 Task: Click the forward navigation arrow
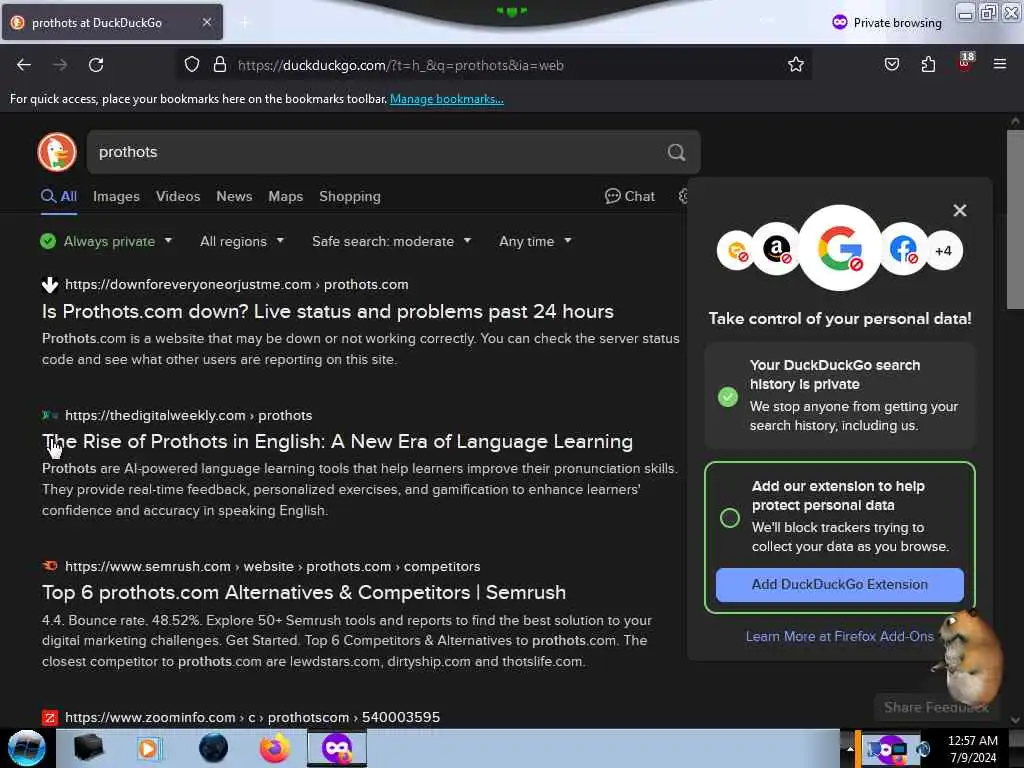tap(60, 65)
